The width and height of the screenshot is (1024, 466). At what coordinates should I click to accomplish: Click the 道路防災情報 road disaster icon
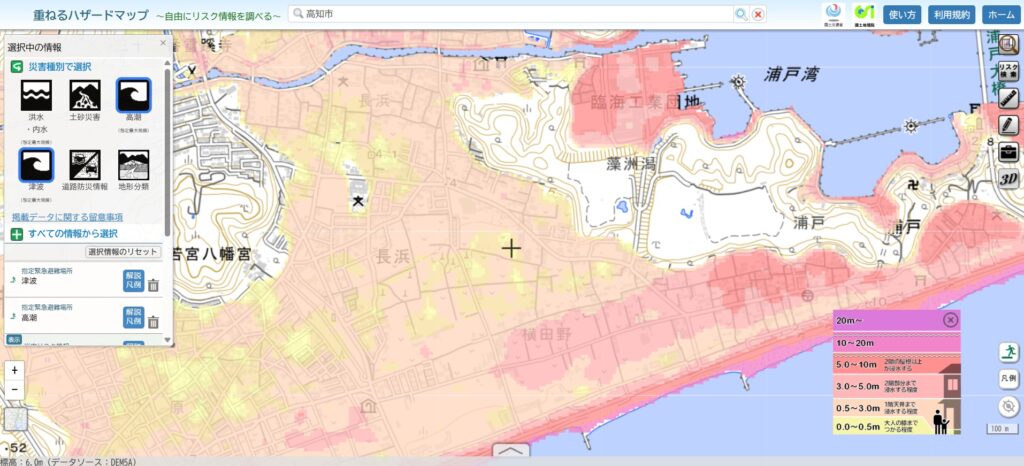click(x=85, y=165)
